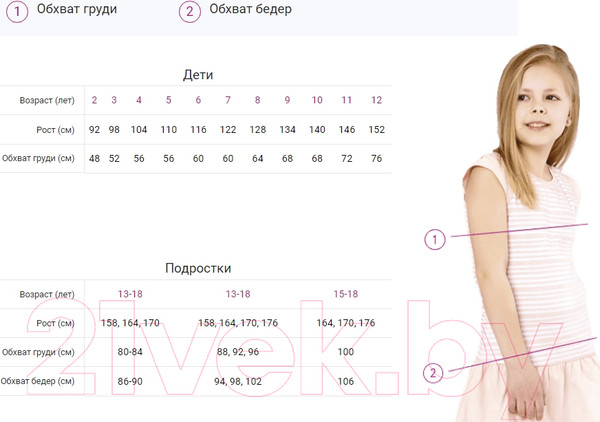Click the teen hip value 106
This screenshot has height=422, width=600.
tap(346, 381)
